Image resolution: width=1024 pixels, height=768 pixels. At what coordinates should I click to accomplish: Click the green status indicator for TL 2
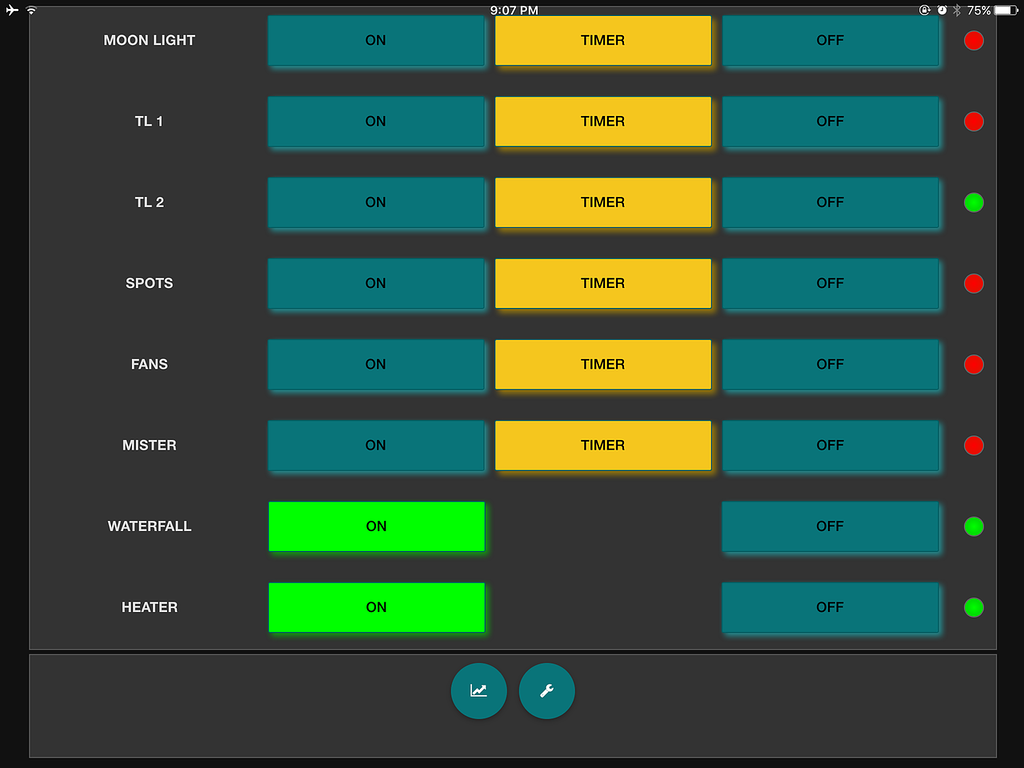pos(973,203)
